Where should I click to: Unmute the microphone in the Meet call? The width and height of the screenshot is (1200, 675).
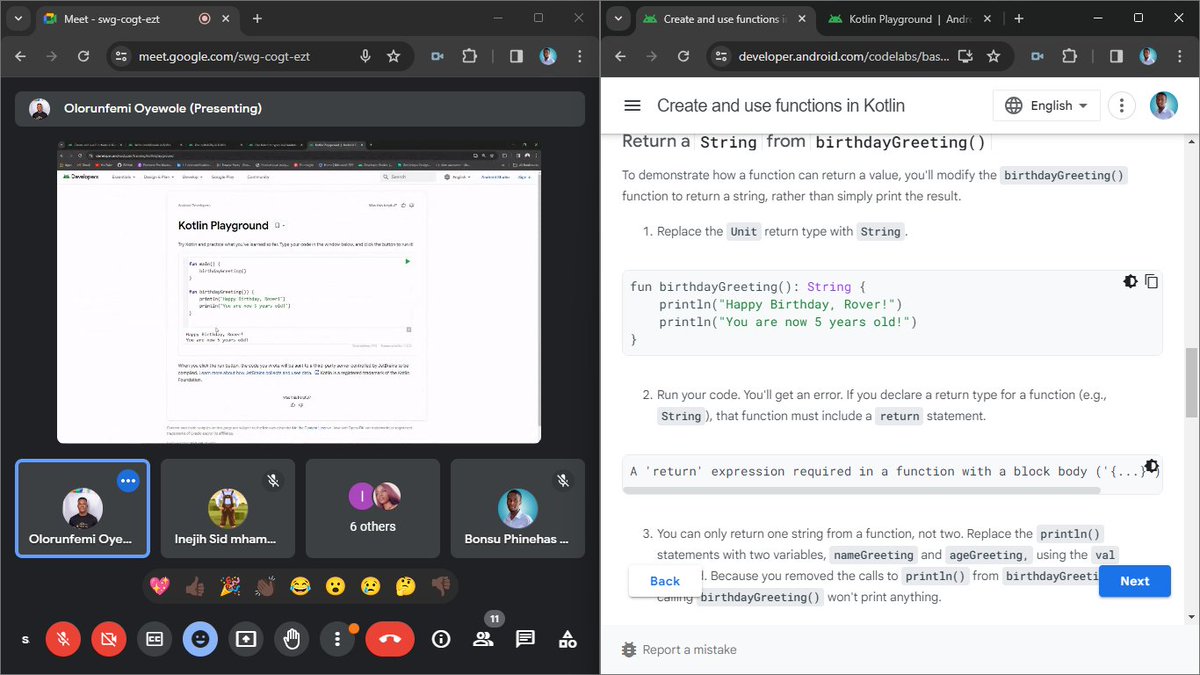point(63,639)
